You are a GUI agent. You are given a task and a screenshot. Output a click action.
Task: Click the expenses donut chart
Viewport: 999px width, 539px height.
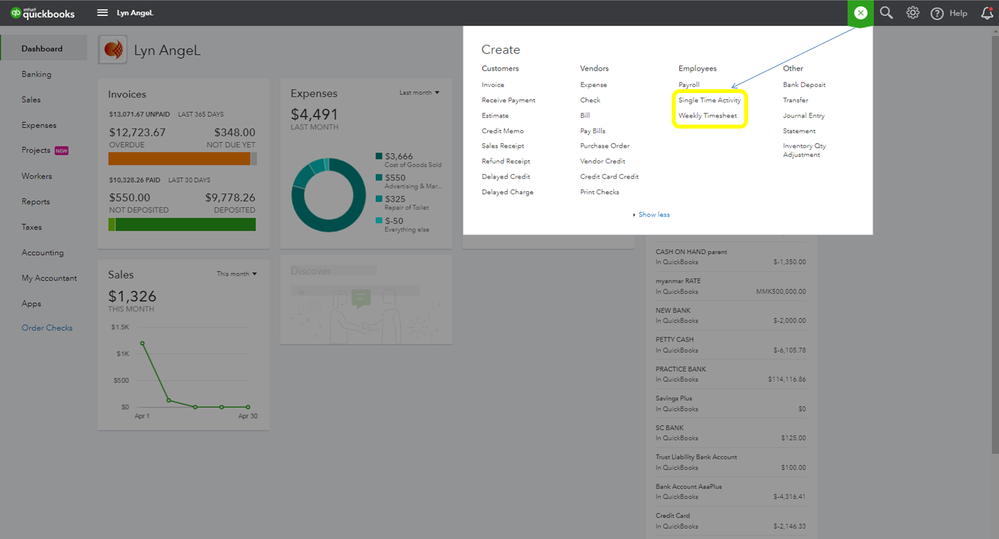point(329,195)
